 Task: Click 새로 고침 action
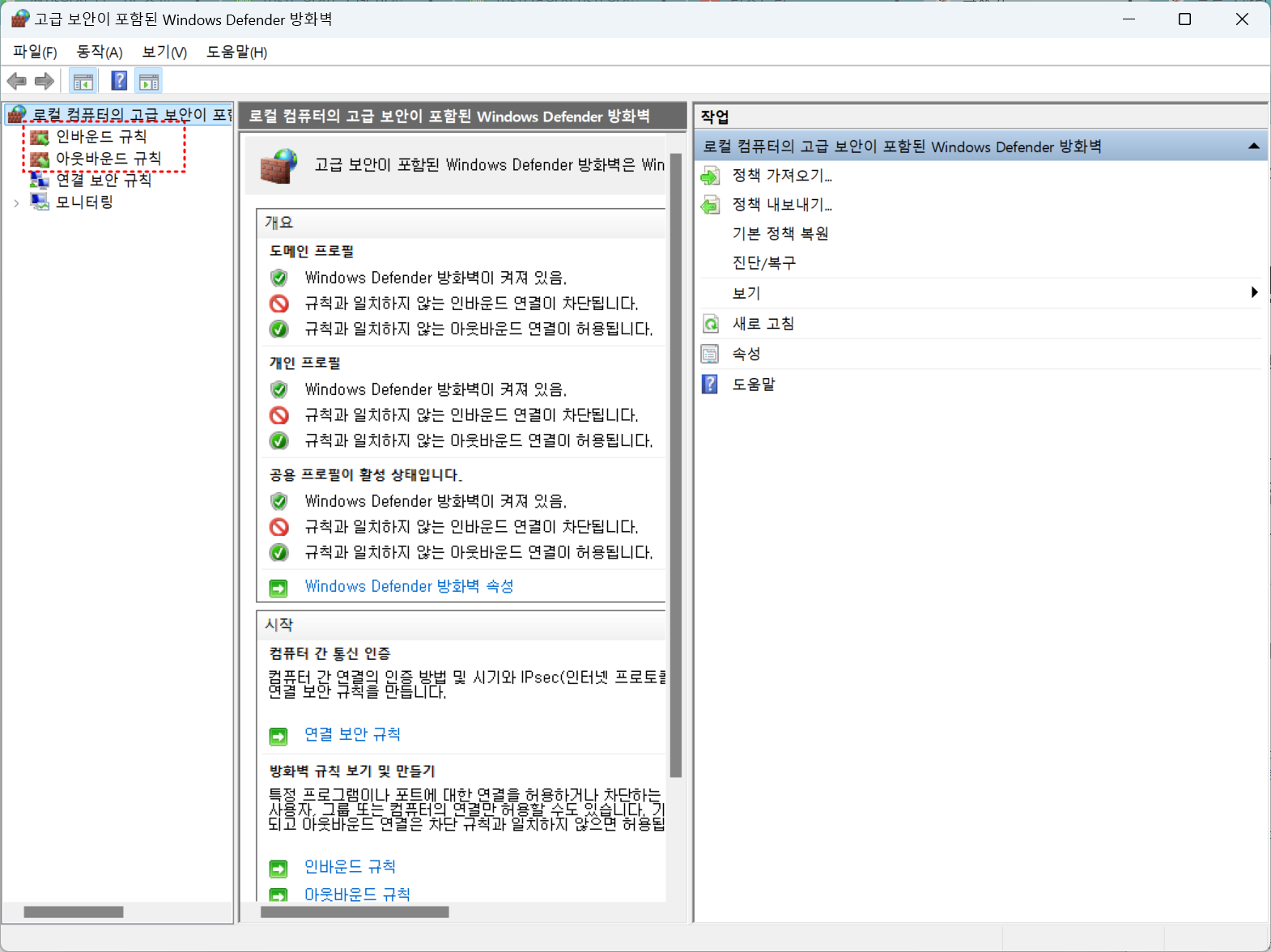tap(763, 324)
